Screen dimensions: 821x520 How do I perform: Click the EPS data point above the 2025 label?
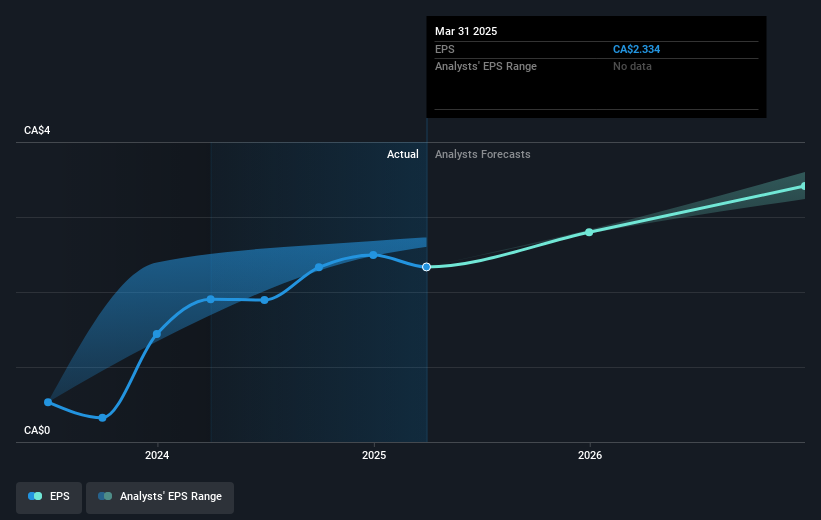[373, 255]
